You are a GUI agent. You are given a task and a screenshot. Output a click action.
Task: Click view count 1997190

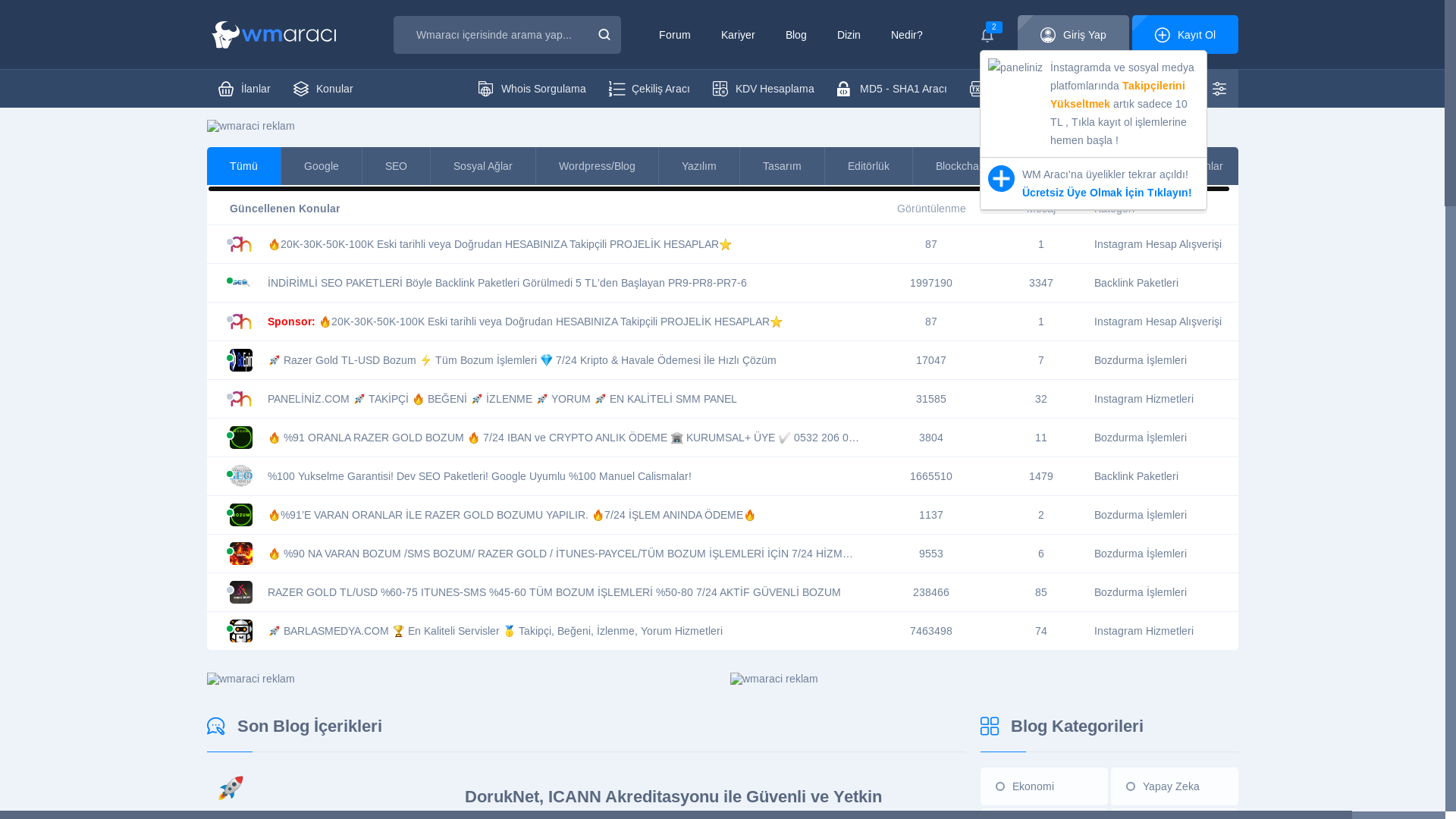pyautogui.click(x=931, y=283)
